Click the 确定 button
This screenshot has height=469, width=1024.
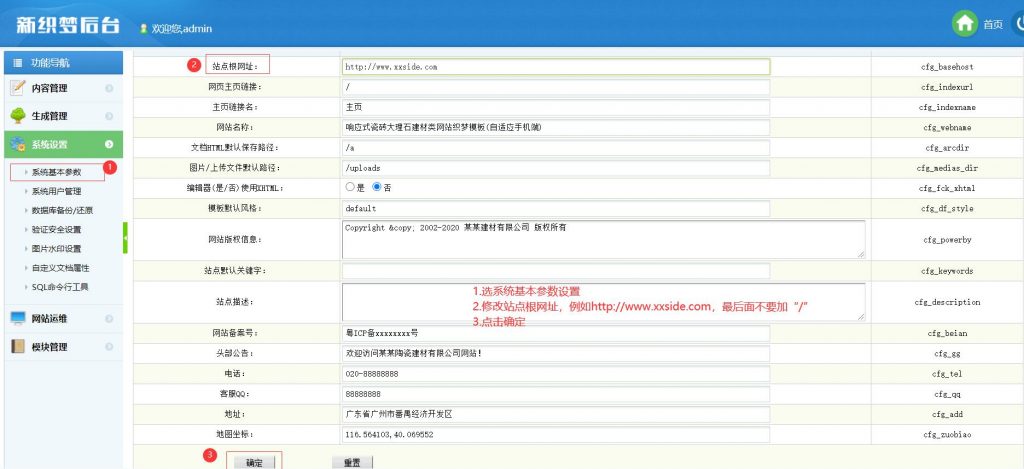[x=254, y=462]
